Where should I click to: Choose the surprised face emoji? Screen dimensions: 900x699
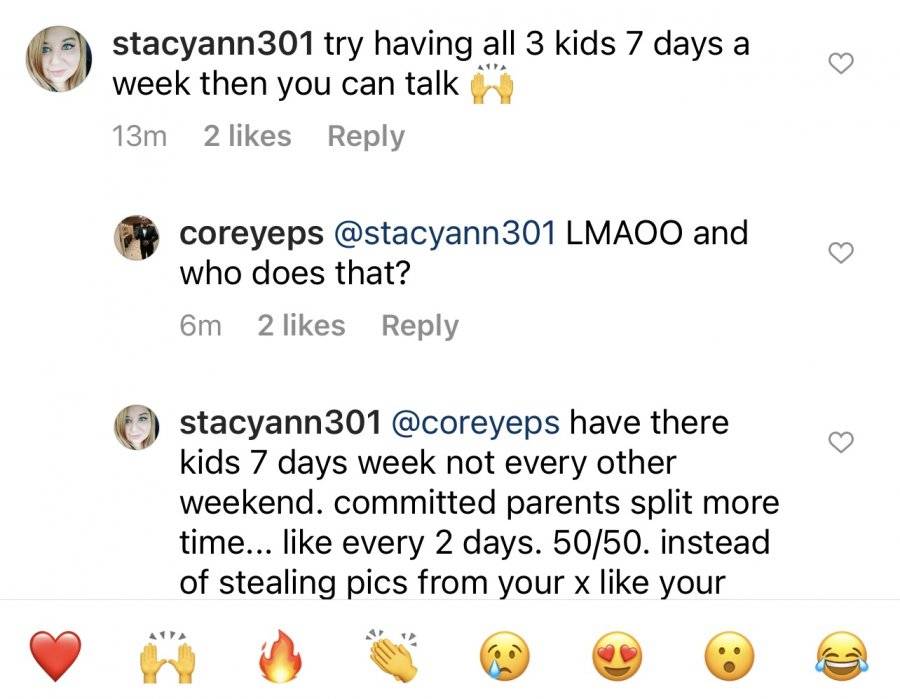pos(730,656)
